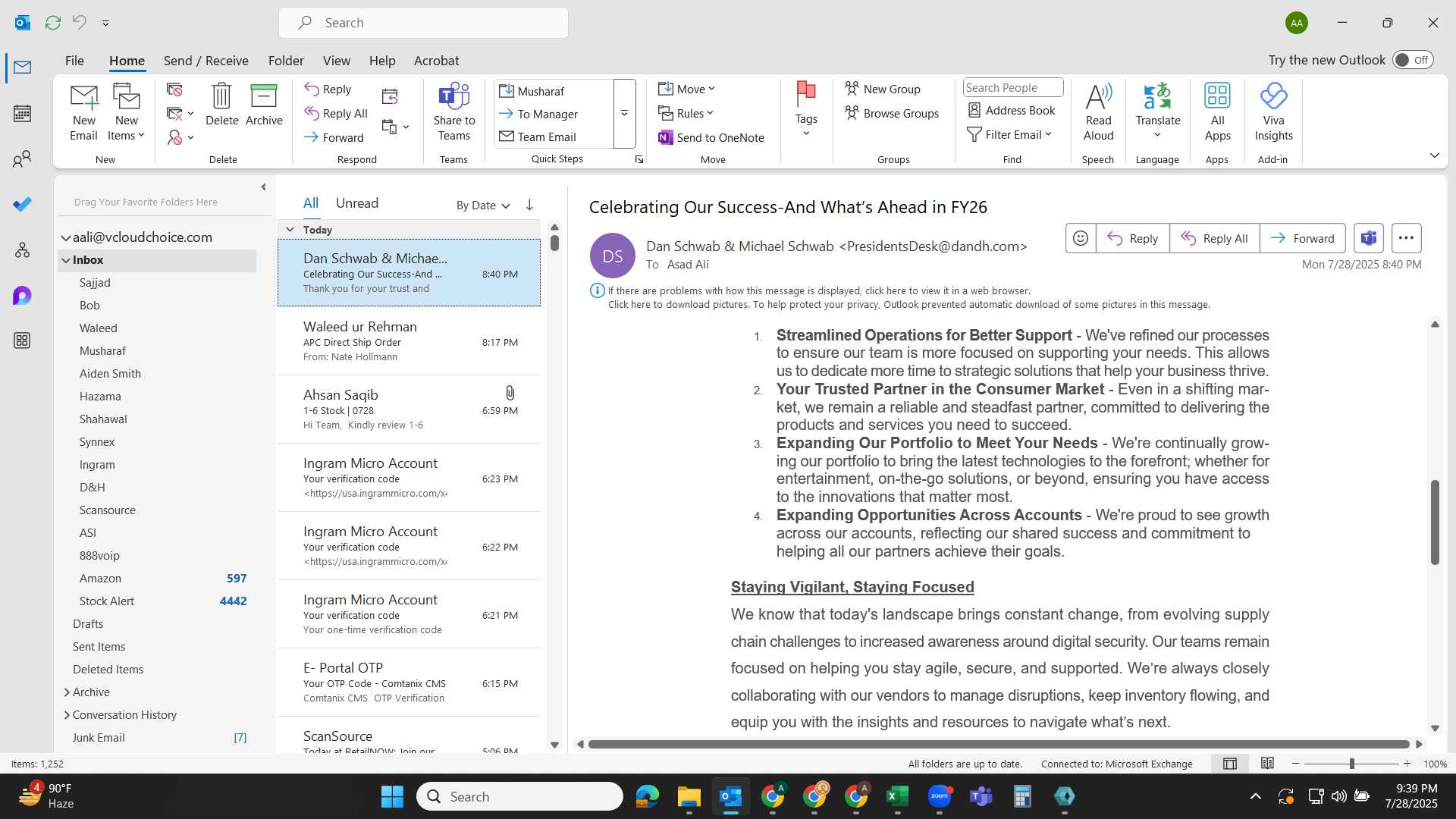Show the Unread messages tab
The width and height of the screenshot is (1456, 819).
point(356,203)
